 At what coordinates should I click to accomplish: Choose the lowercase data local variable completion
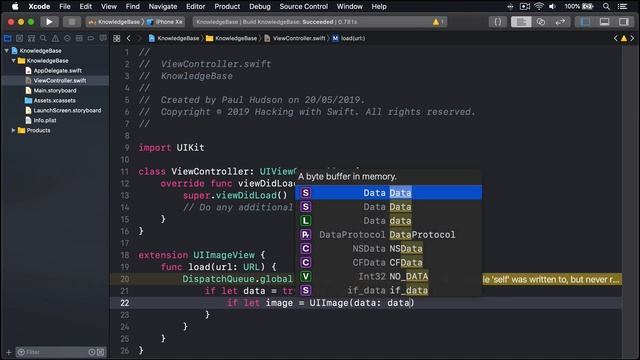pos(389,221)
